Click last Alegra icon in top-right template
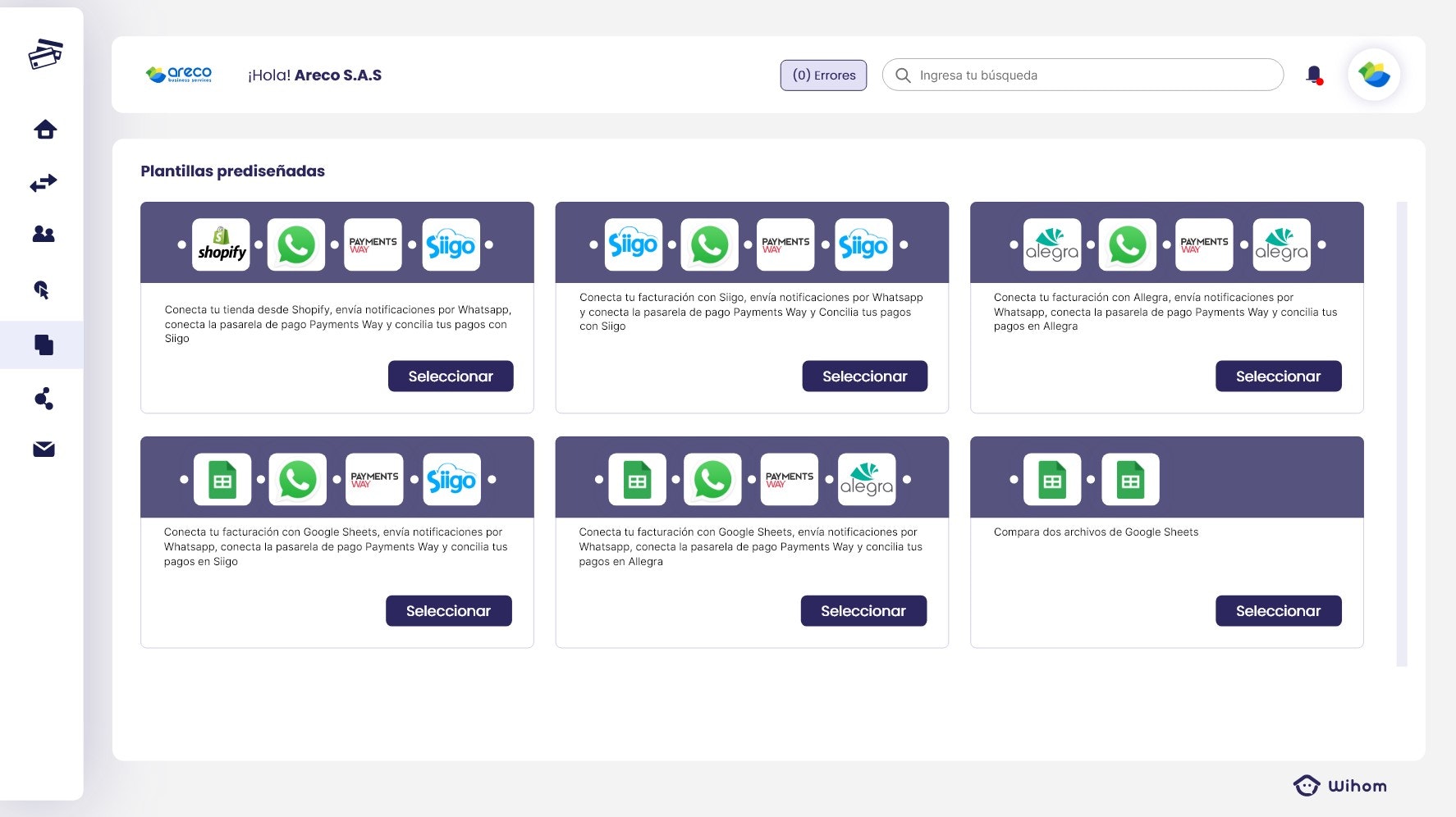 pos(1281,244)
